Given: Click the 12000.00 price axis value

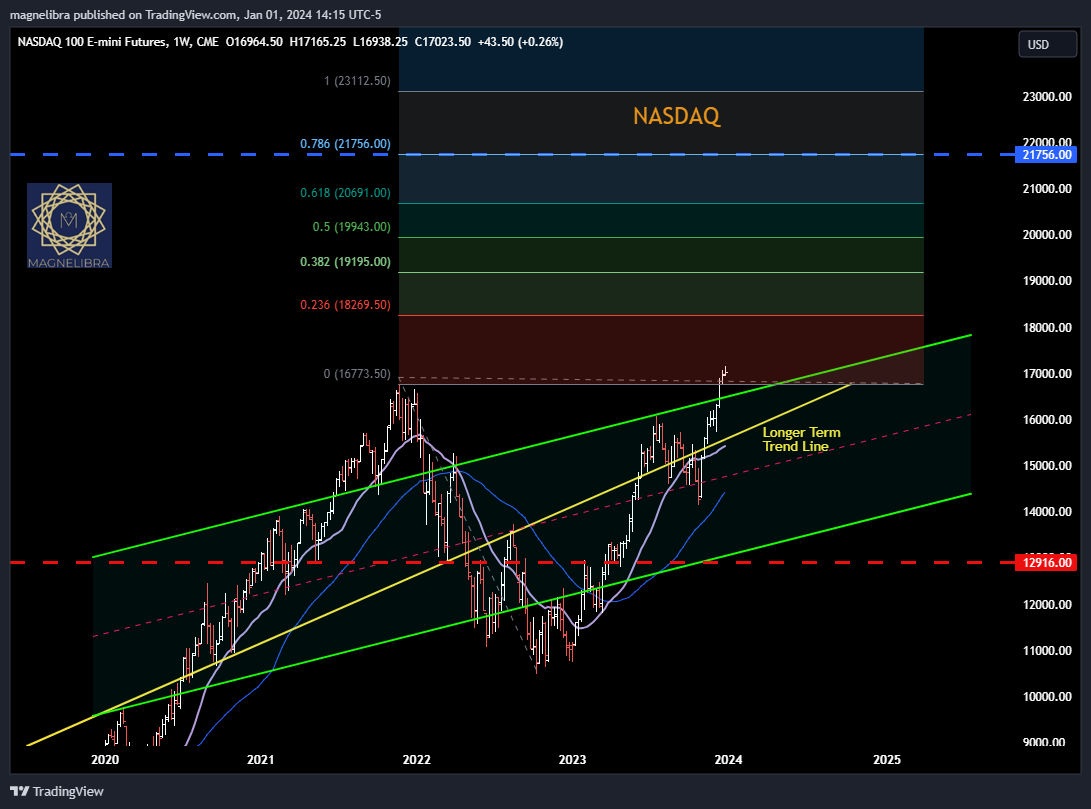Looking at the screenshot, I should 1047,604.
